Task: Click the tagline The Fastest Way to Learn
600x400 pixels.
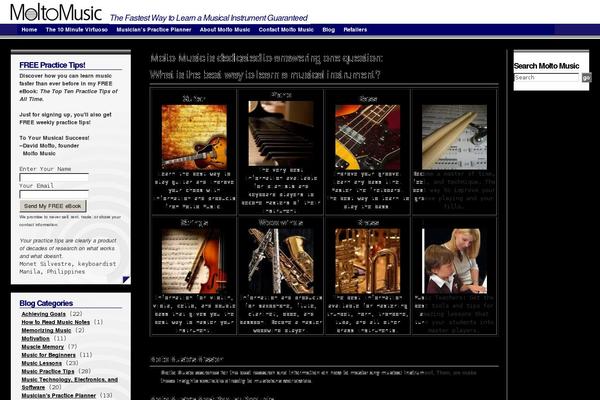Action: [209, 18]
